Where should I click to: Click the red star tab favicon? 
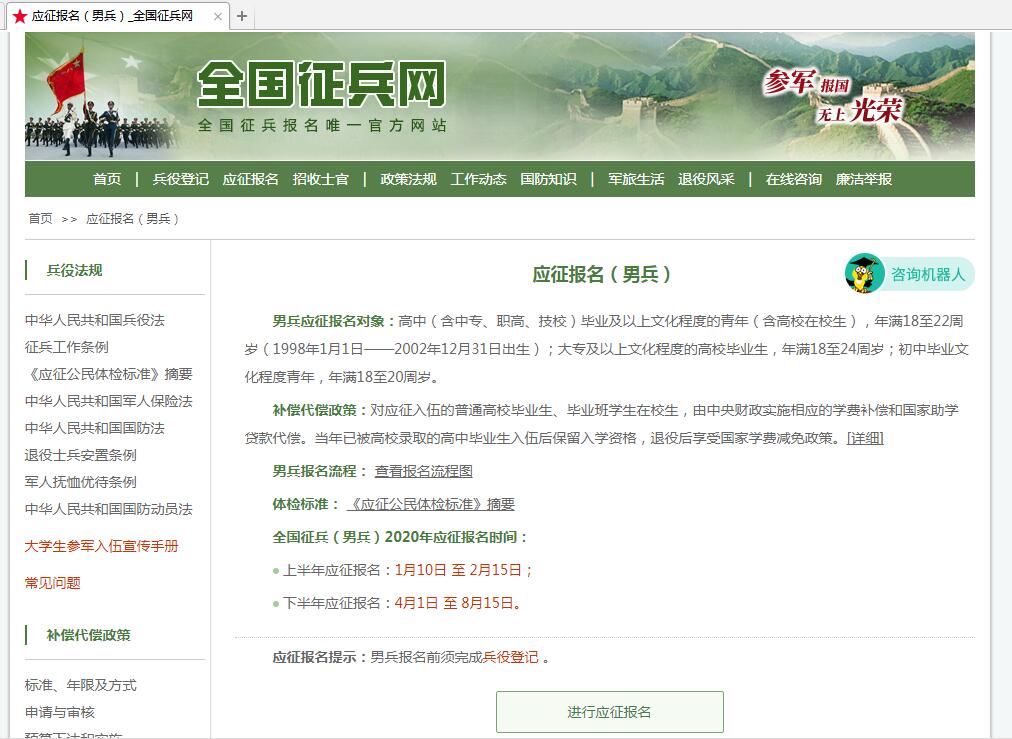[20, 16]
